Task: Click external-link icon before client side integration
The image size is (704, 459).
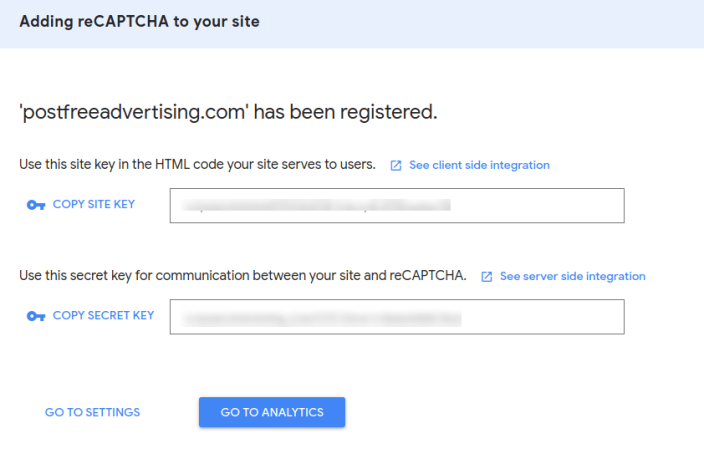Action: [x=396, y=165]
